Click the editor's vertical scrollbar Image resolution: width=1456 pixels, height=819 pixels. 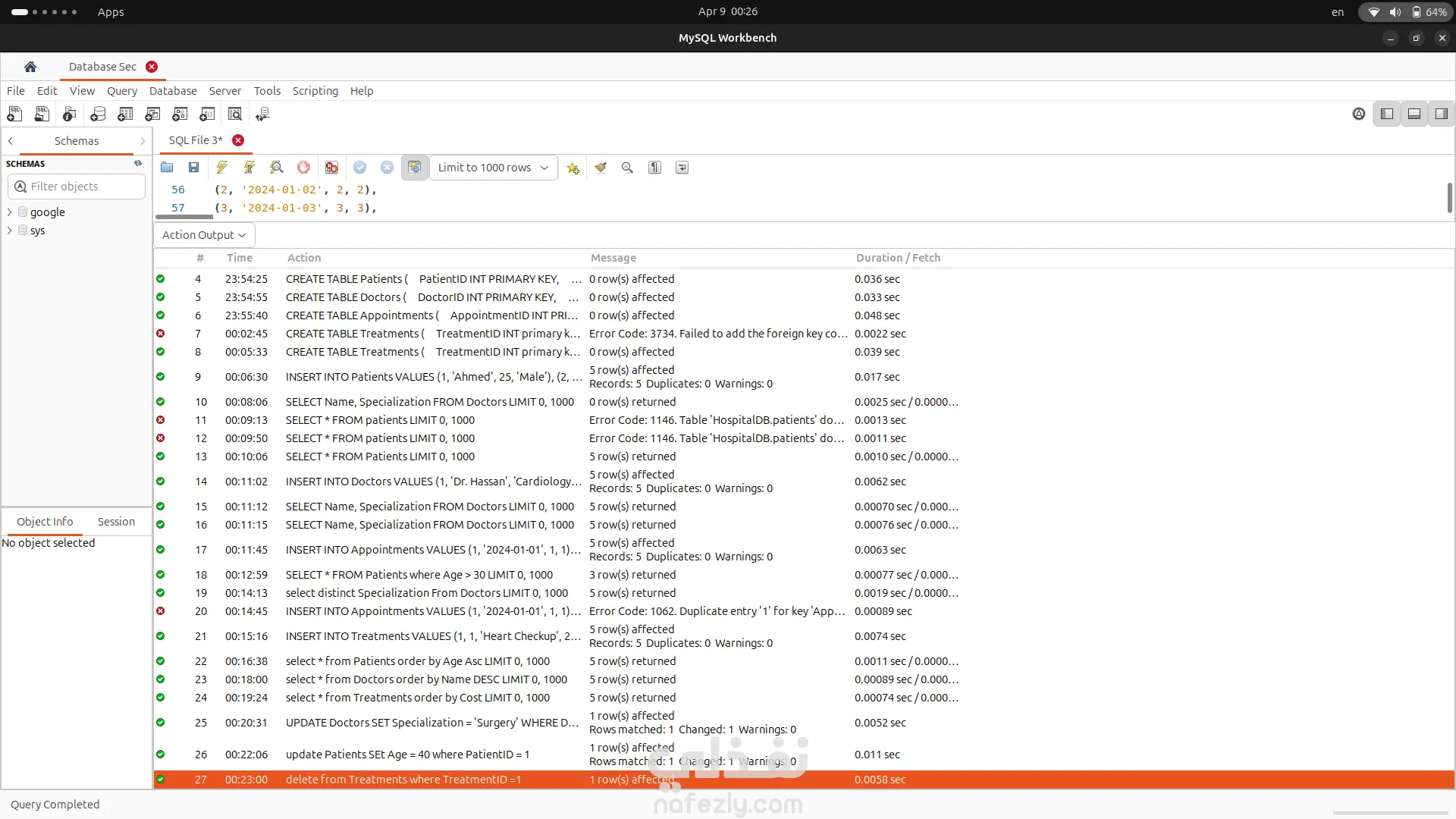point(1450,198)
